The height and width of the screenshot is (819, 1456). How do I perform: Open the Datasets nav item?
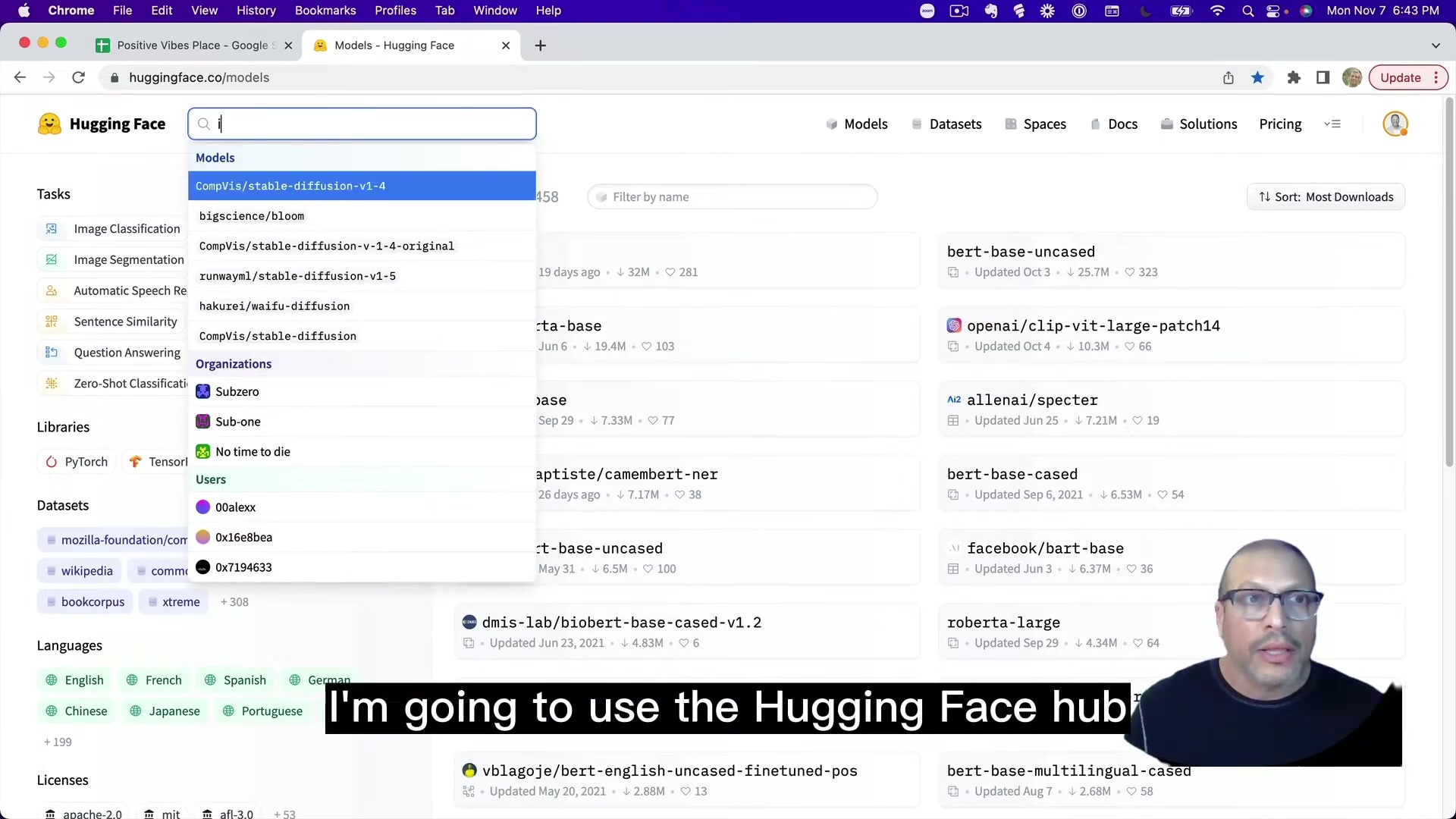click(x=946, y=124)
